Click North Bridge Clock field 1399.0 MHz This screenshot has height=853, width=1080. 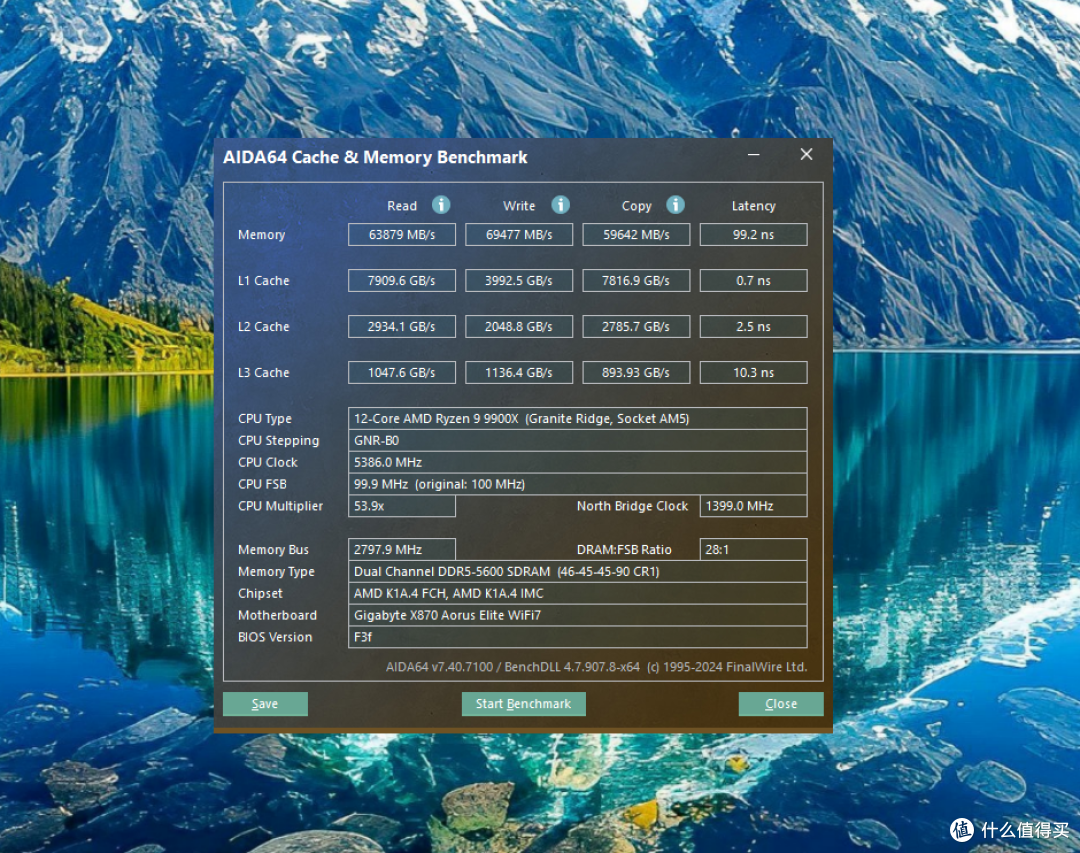pyautogui.click(x=754, y=506)
